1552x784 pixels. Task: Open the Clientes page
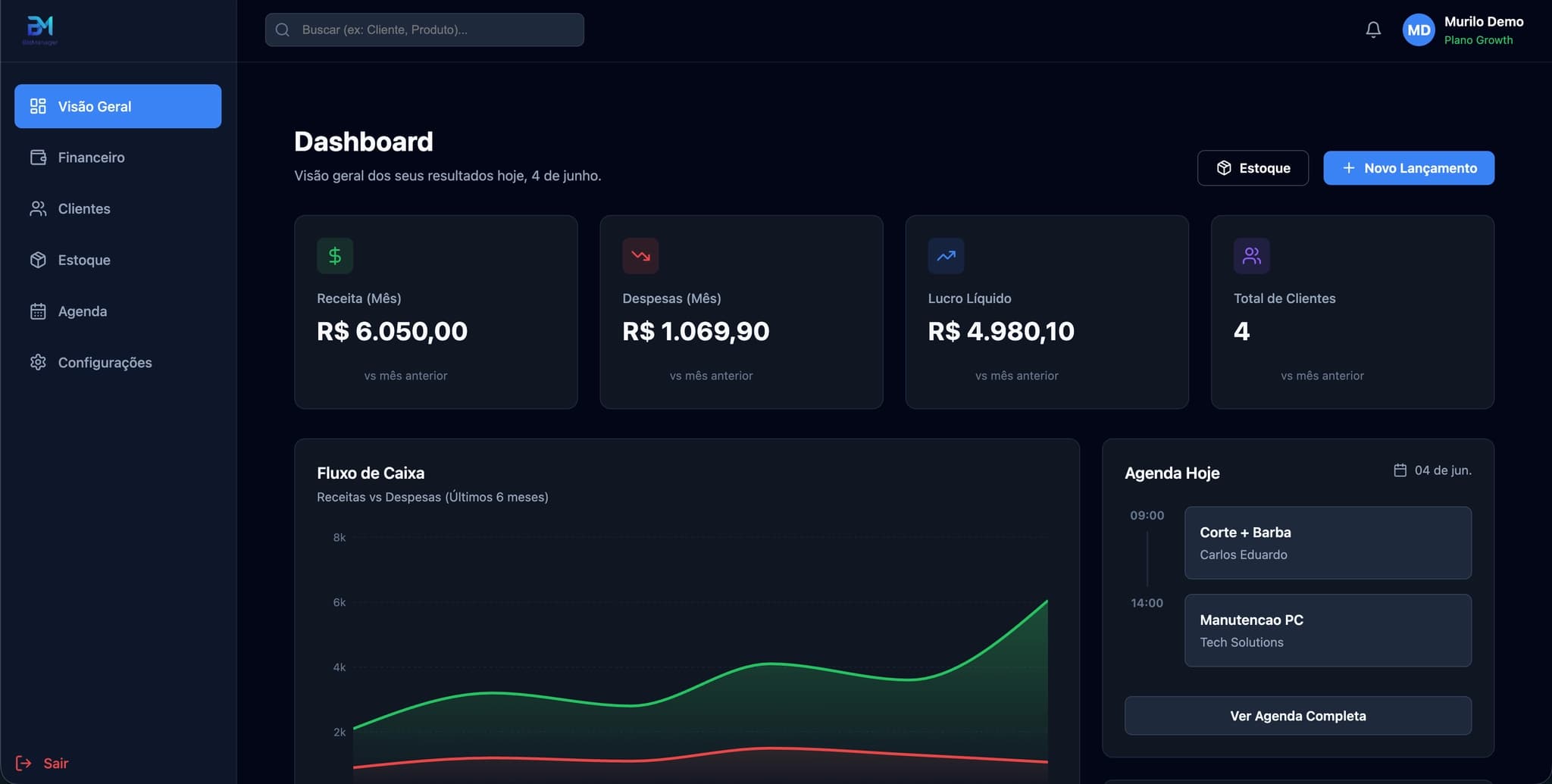pos(117,208)
